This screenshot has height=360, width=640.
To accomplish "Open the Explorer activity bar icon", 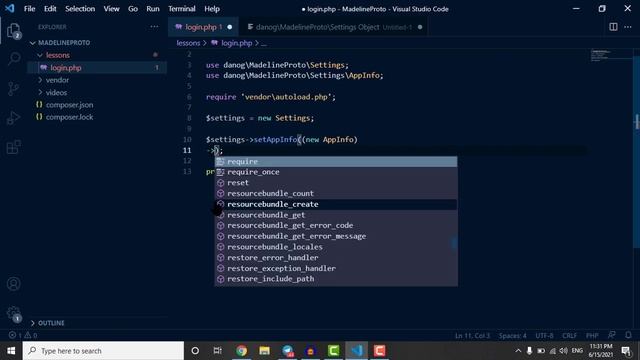I will tap(13, 31).
